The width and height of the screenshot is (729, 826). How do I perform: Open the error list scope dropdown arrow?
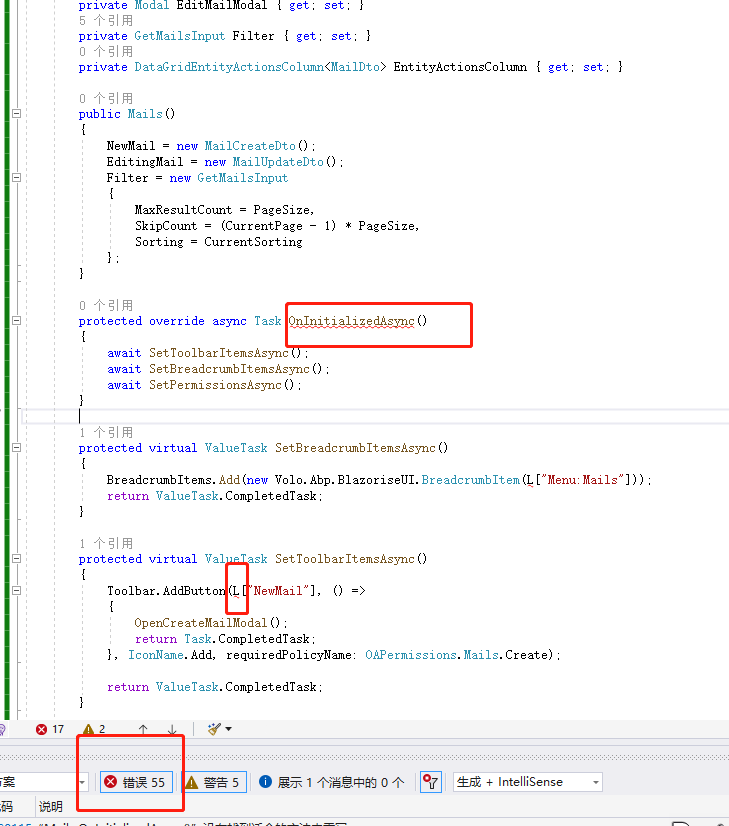coord(82,782)
